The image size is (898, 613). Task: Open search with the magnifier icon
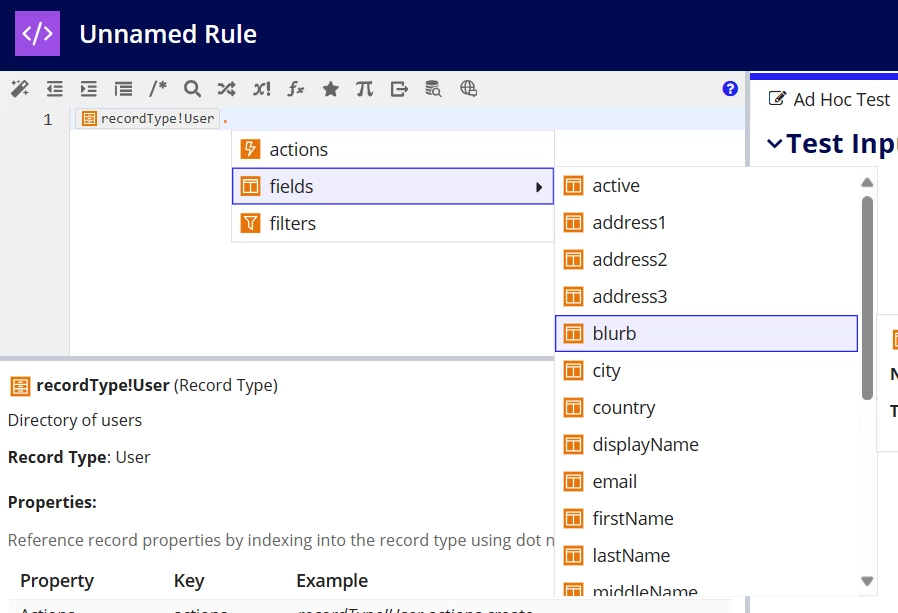point(192,89)
